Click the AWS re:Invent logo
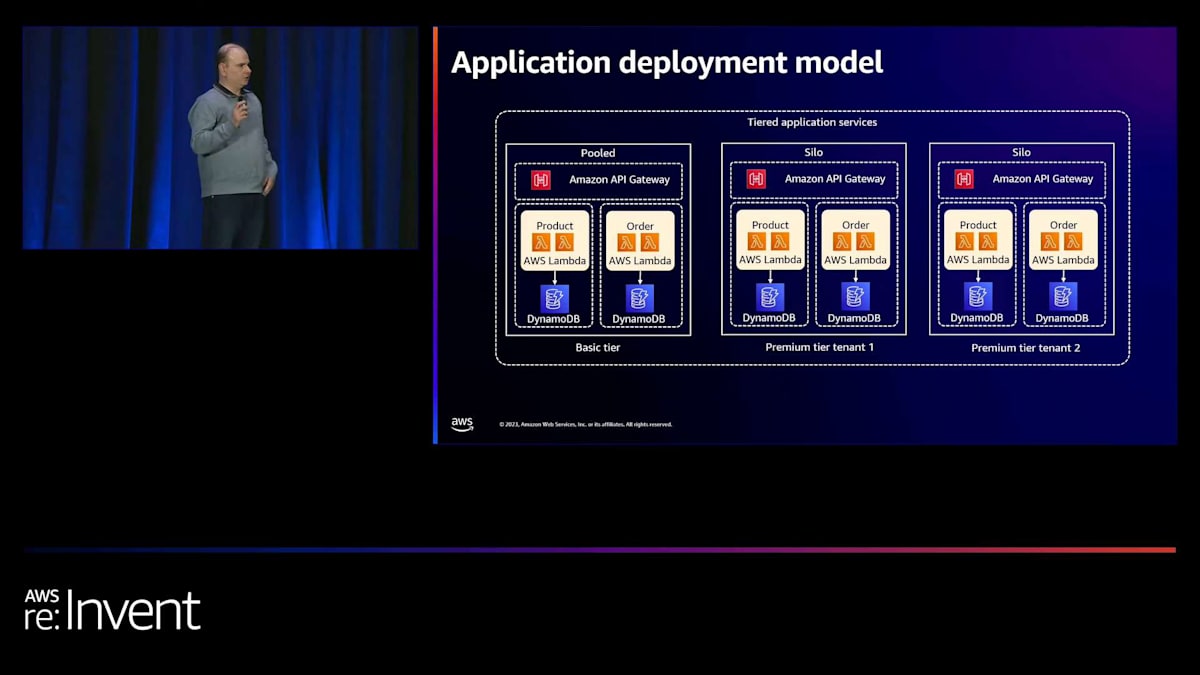Screen dimensions: 1200x675 pos(112,610)
